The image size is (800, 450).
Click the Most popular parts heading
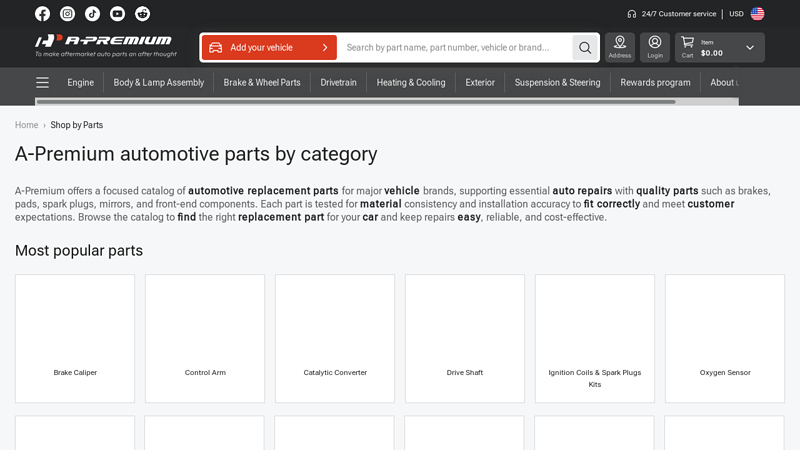(79, 251)
